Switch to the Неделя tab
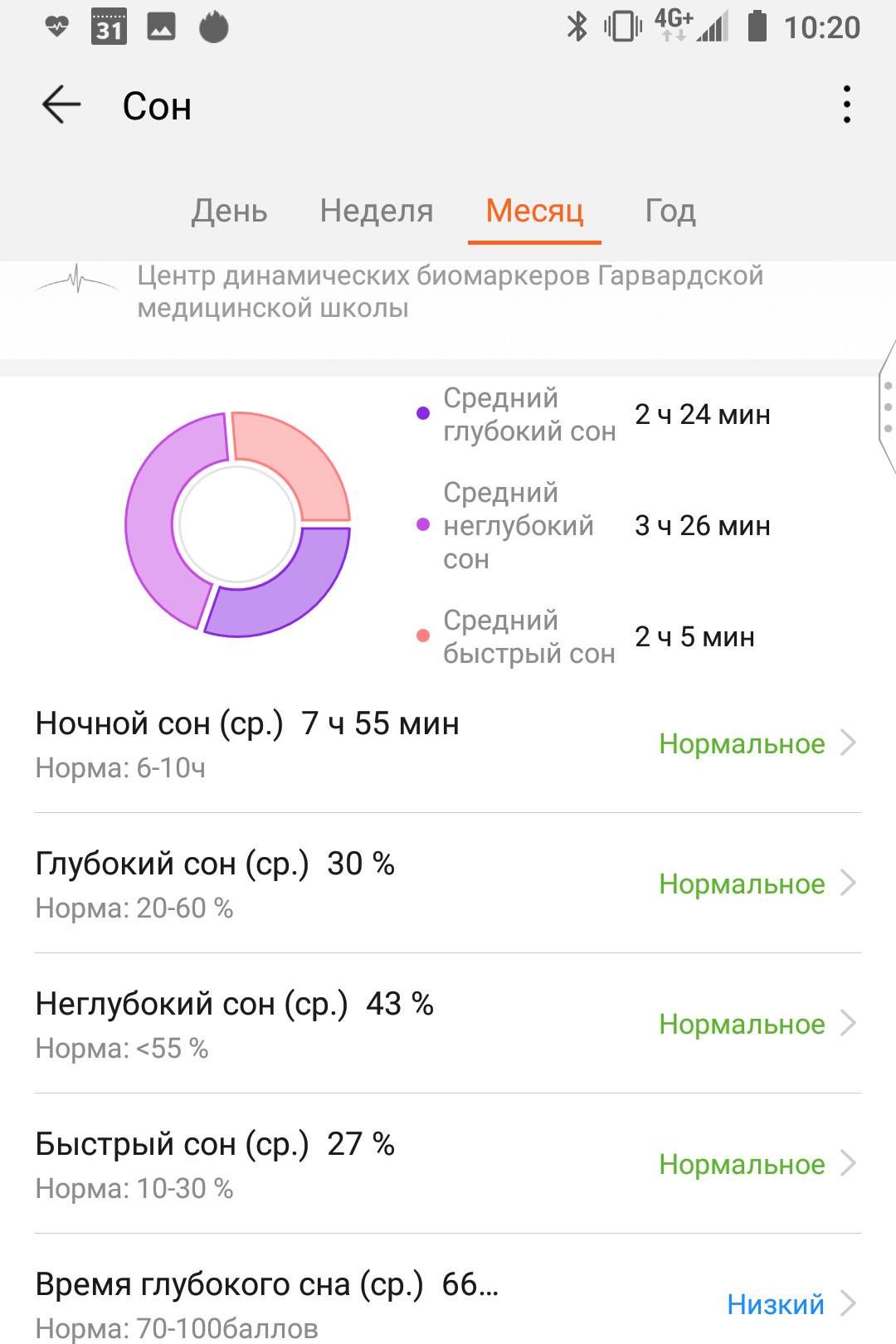896x1344 pixels. pos(377,211)
